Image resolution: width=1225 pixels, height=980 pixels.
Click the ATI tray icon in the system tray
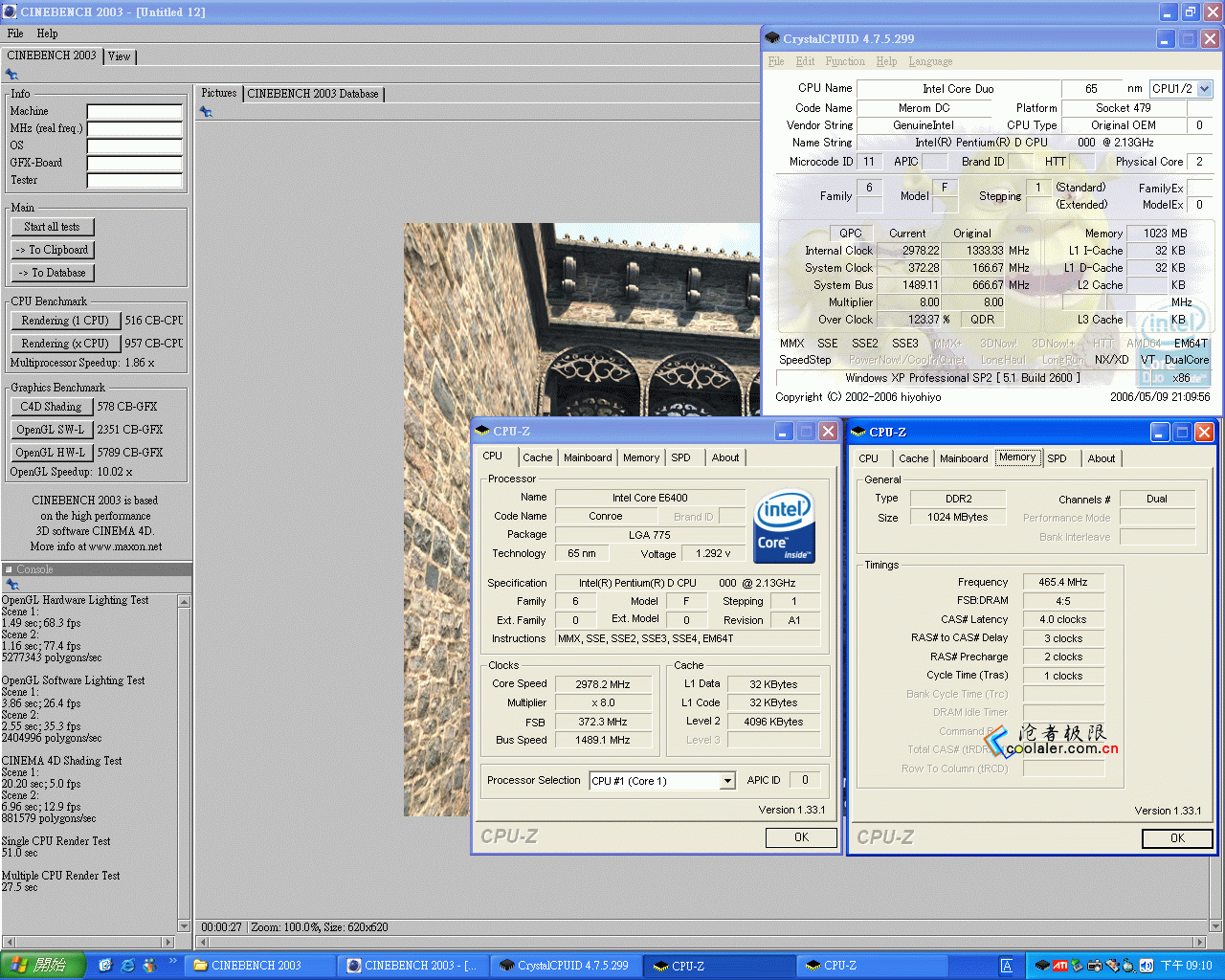(x=1060, y=966)
